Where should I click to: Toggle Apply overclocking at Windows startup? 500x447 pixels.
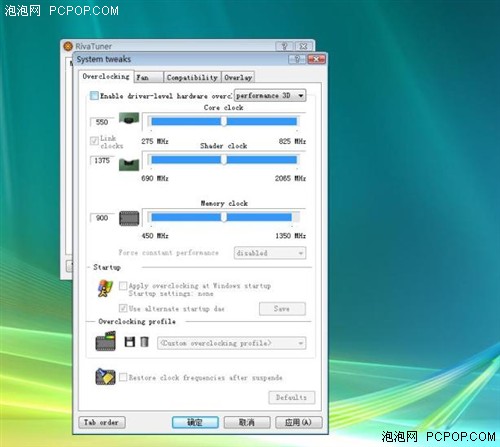[x=123, y=286]
